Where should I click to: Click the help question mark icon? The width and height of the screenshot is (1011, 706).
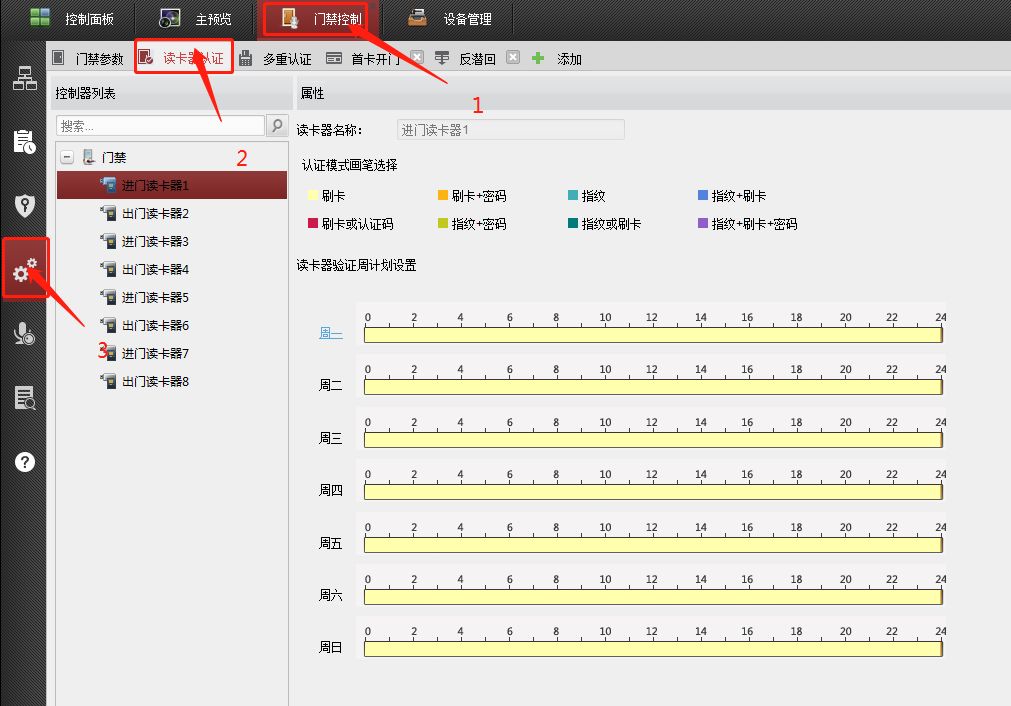(x=24, y=461)
